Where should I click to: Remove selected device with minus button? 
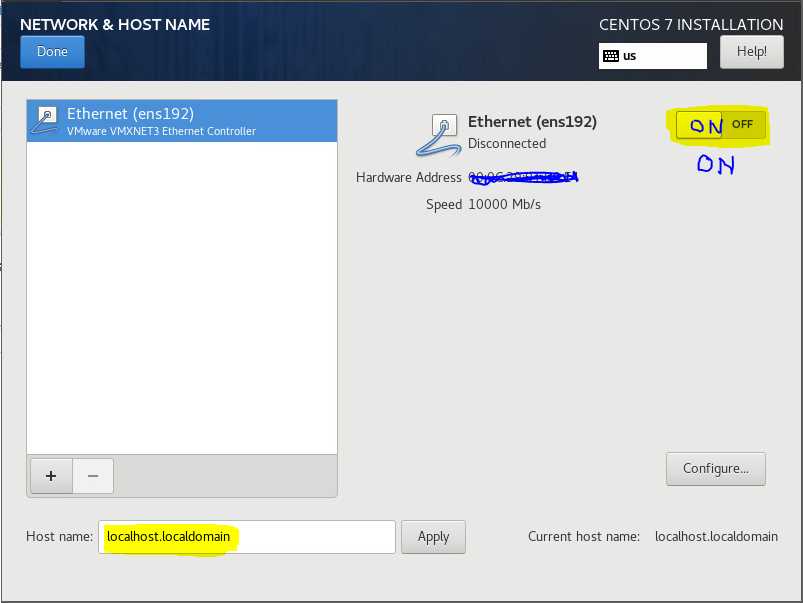pos(93,476)
